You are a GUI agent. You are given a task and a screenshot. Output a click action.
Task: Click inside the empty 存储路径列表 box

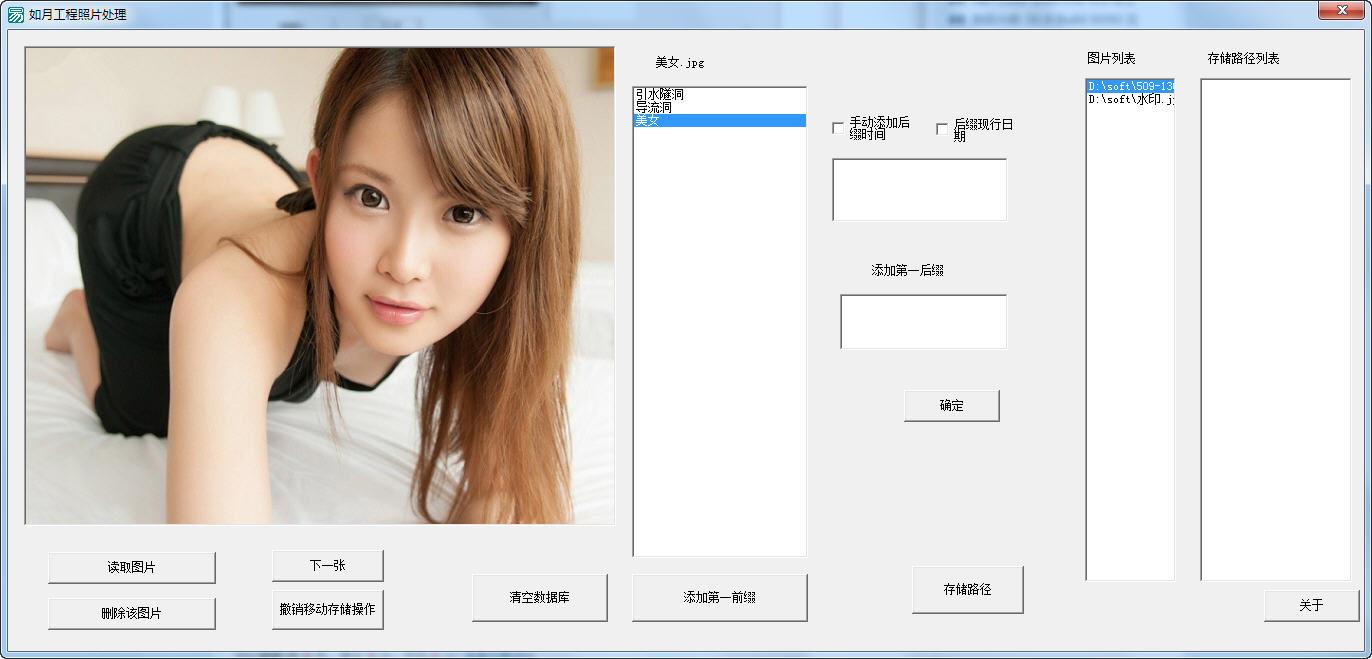coord(1275,329)
